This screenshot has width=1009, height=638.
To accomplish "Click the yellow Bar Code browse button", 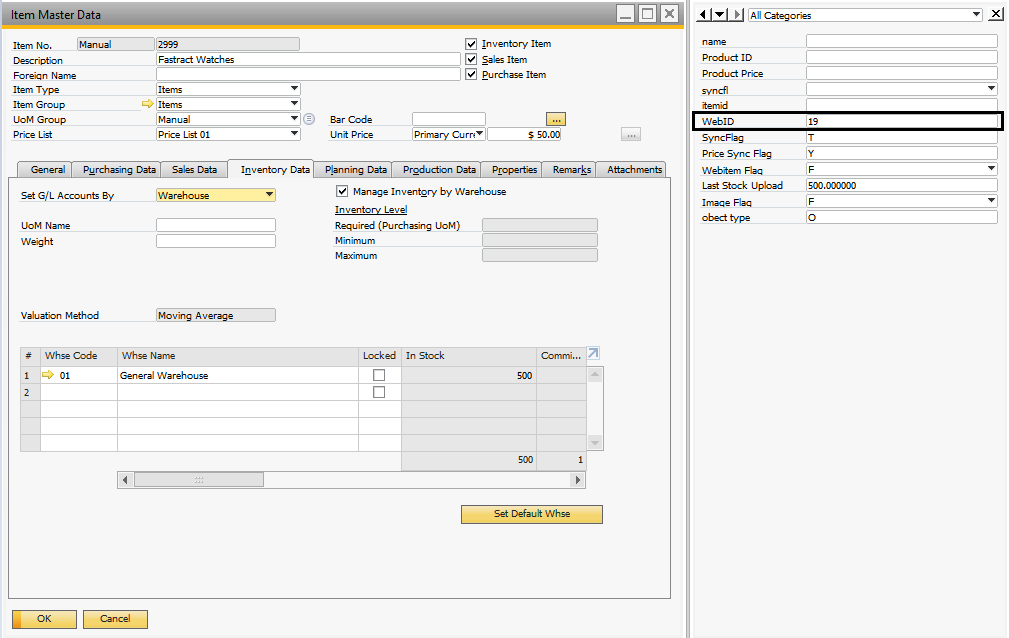I will [556, 119].
